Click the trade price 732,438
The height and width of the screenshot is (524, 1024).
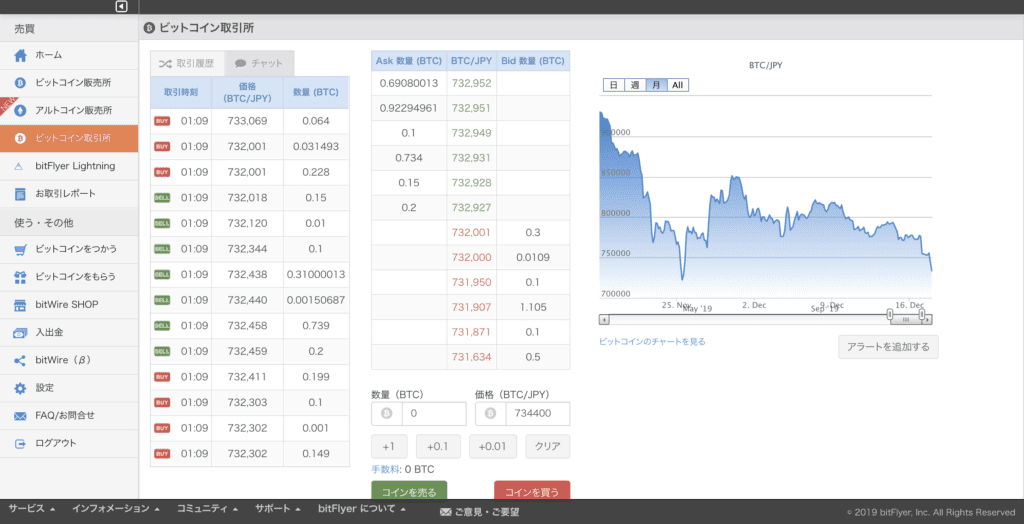247,274
